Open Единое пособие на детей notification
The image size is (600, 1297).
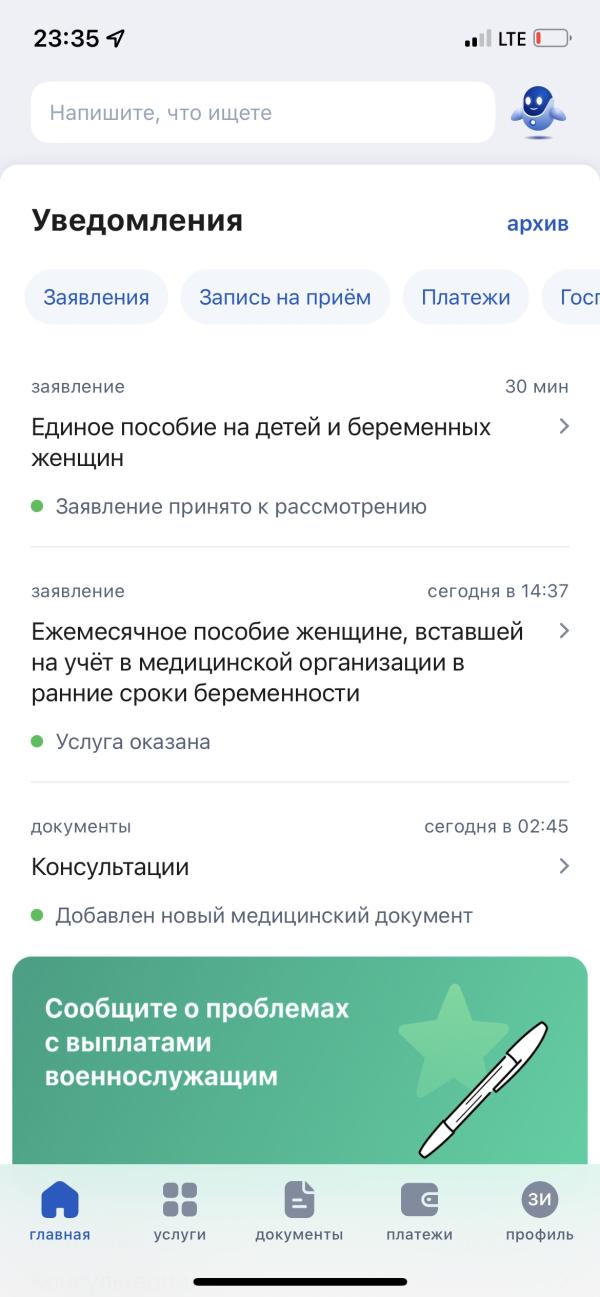(300, 448)
